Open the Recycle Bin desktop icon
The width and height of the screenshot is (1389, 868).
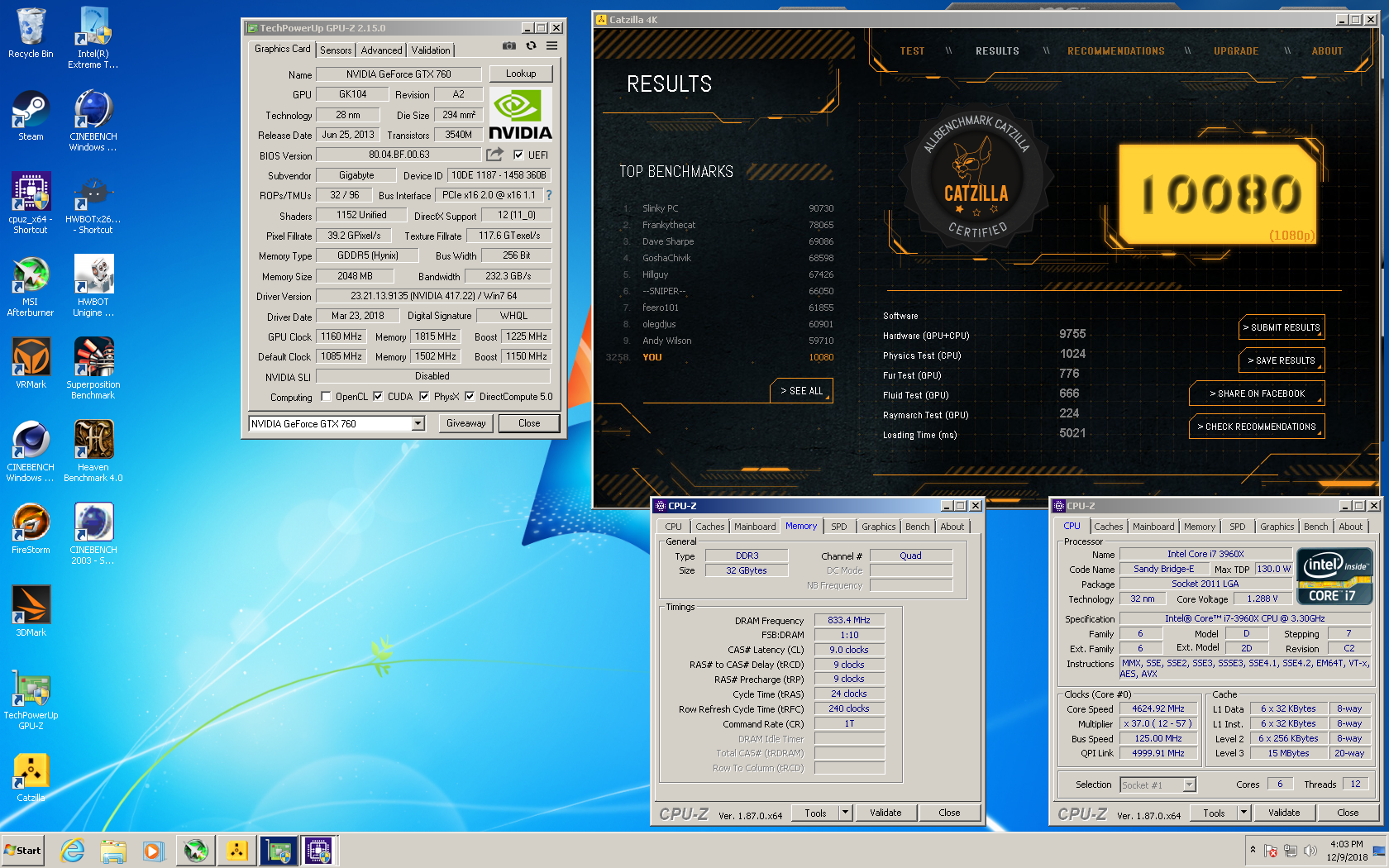click(31, 33)
